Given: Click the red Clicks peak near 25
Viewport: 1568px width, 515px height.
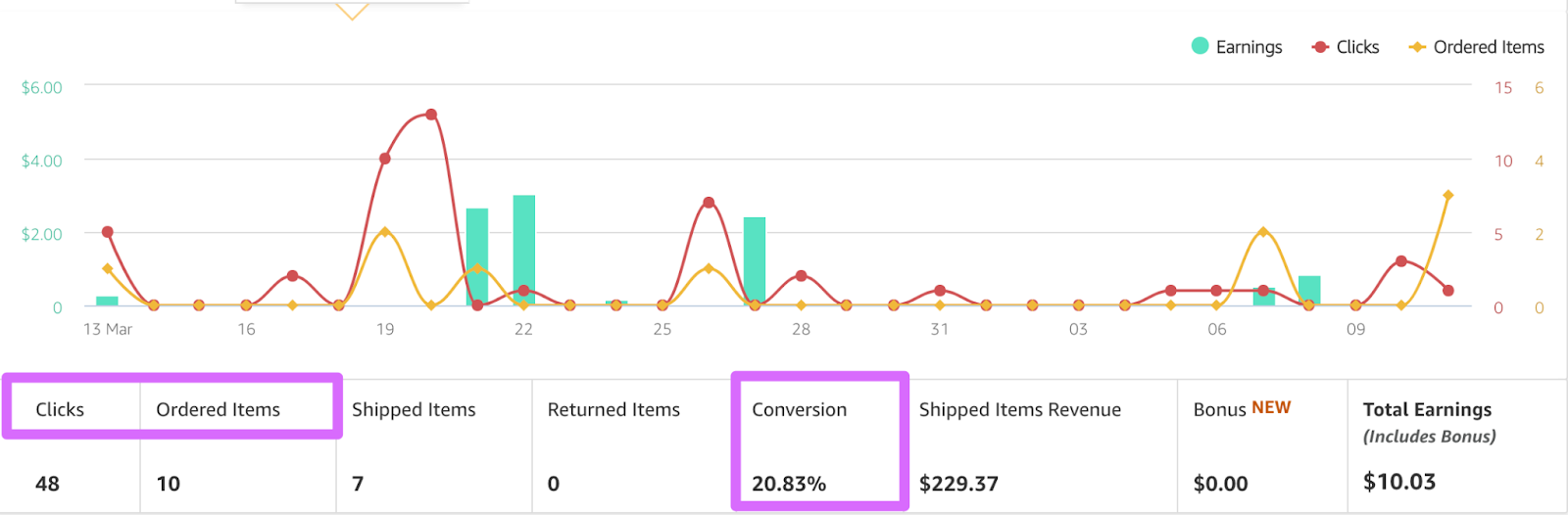Looking at the screenshot, I should (709, 203).
